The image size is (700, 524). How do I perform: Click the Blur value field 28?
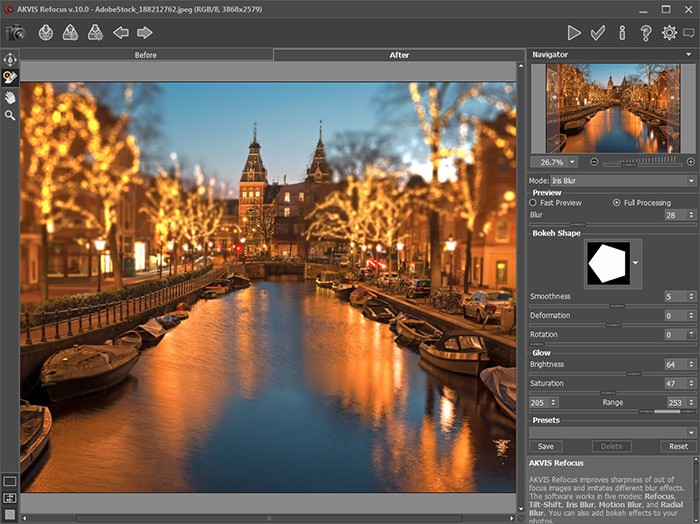click(x=675, y=215)
